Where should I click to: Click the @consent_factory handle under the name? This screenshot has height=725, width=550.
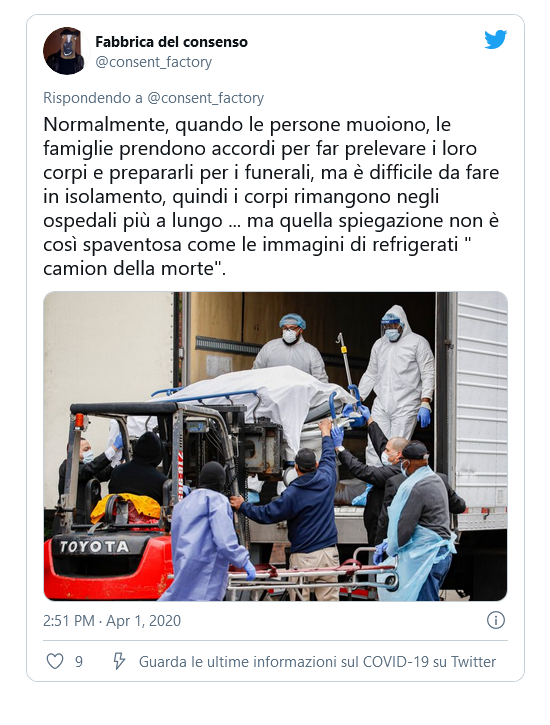coord(153,62)
